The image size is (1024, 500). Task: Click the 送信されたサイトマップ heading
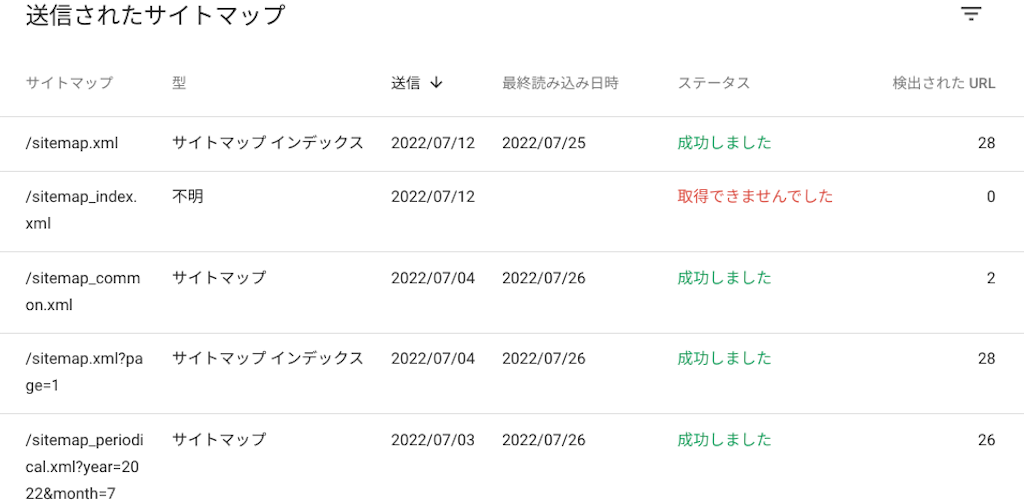click(x=155, y=15)
